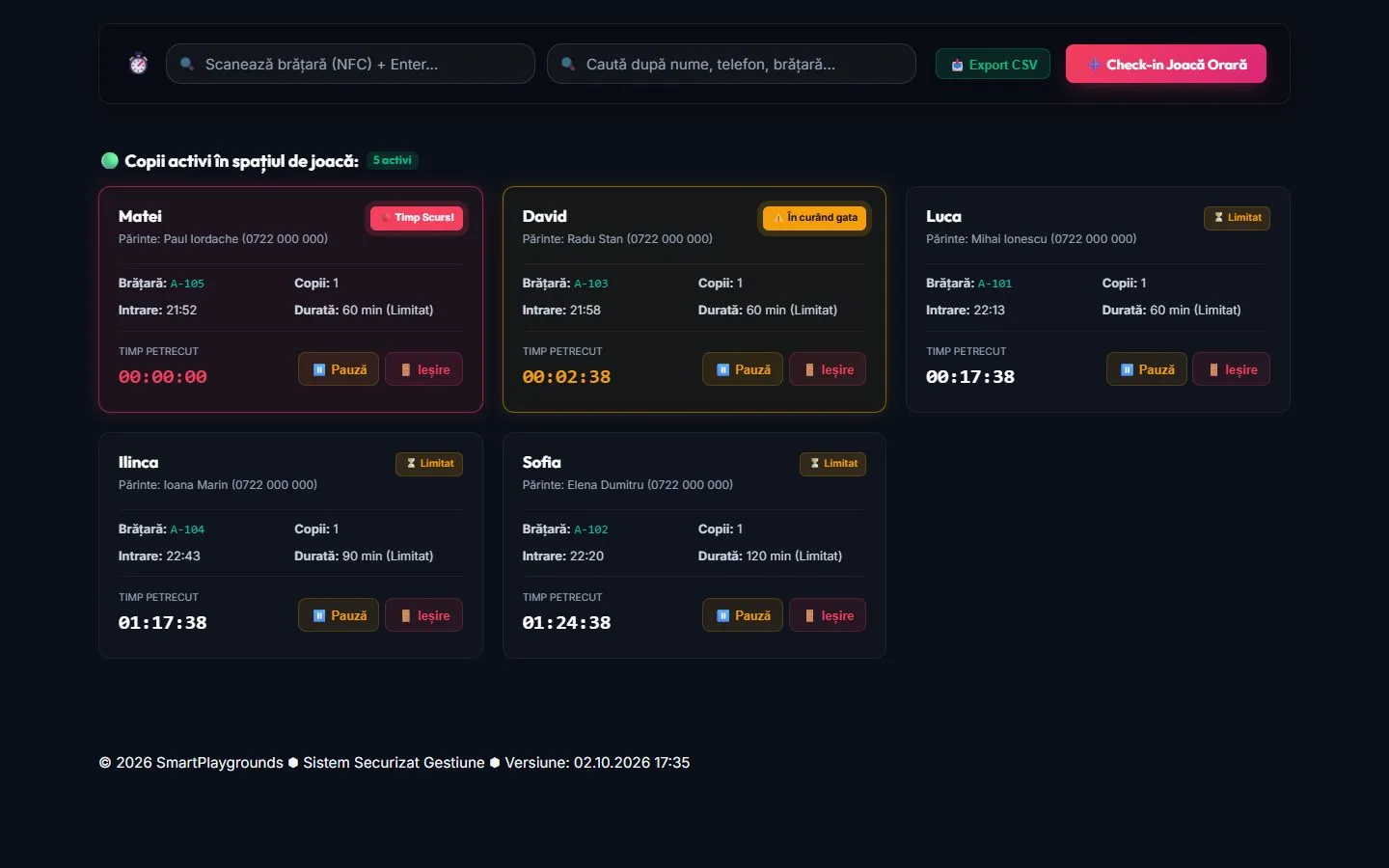Click Ieșire for Ilinca

(424, 615)
